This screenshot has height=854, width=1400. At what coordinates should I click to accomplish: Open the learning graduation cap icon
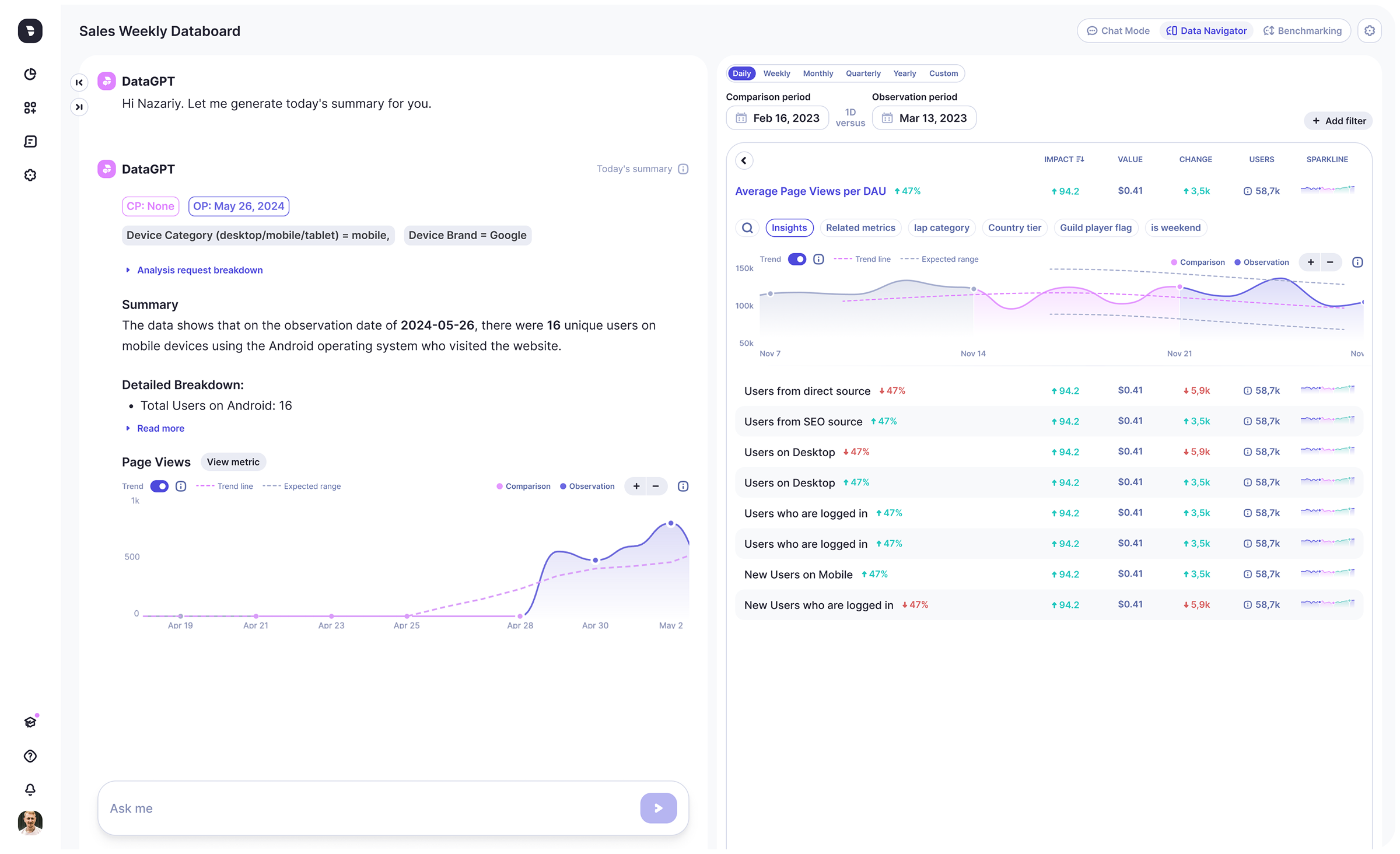[x=30, y=722]
